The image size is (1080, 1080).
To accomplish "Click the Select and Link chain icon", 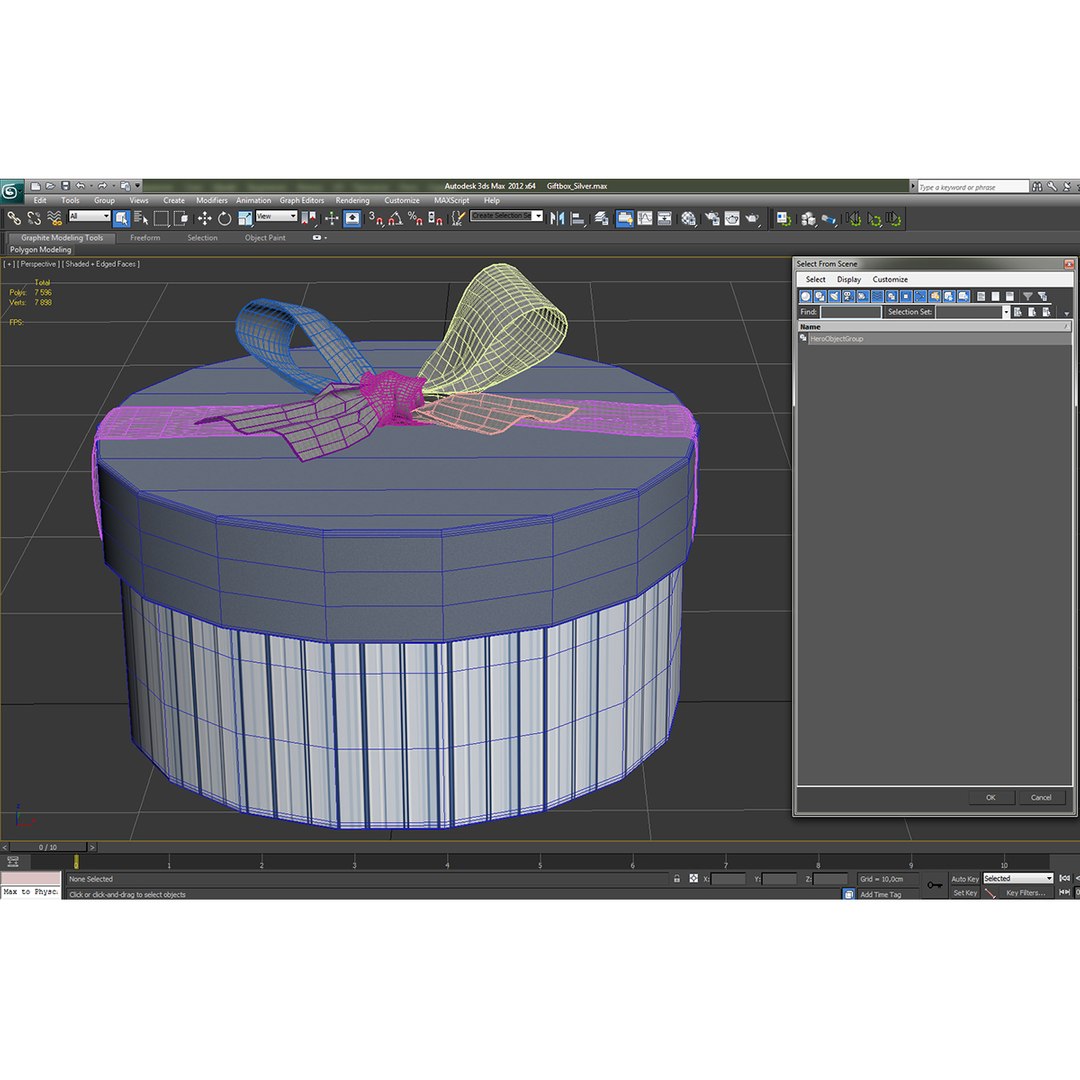I will tap(14, 218).
